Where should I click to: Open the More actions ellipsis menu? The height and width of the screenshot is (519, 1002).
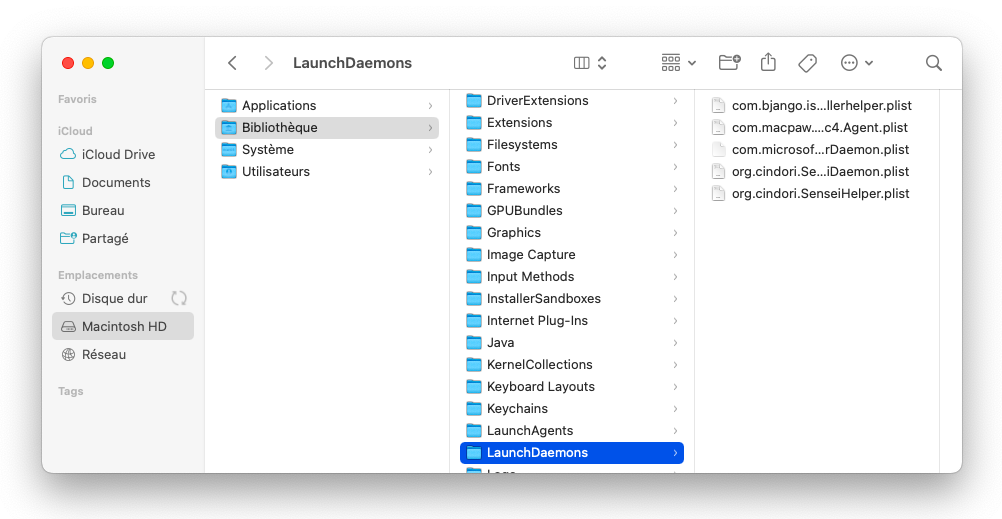pyautogui.click(x=857, y=63)
